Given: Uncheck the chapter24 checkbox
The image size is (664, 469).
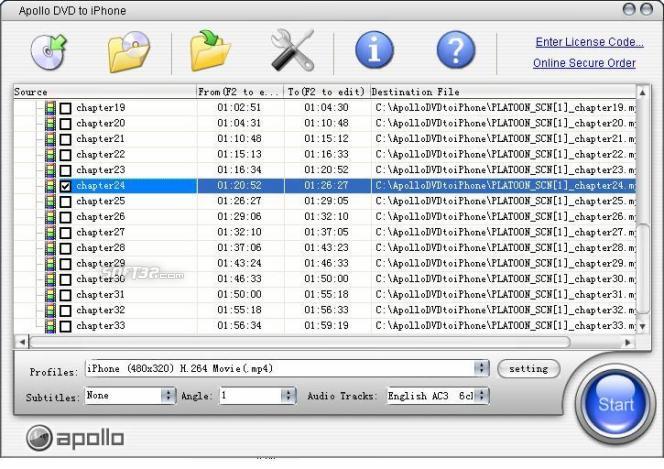Looking at the screenshot, I should (65, 186).
